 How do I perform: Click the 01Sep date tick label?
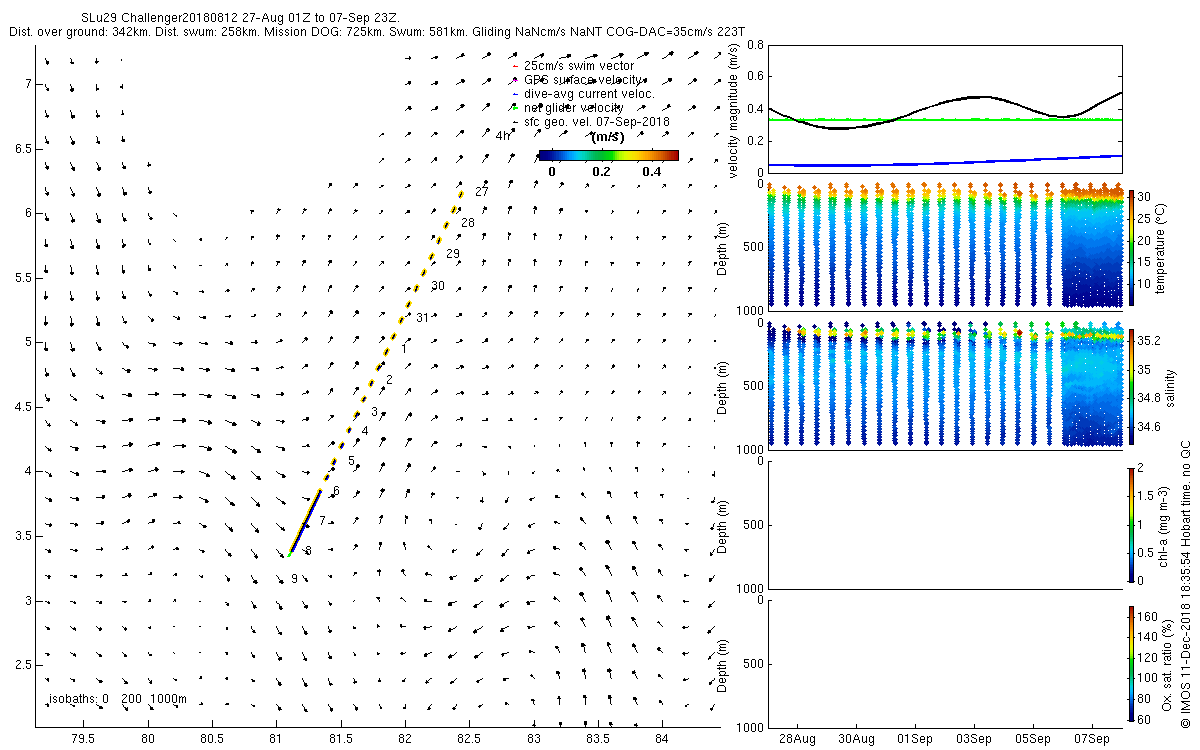click(916, 739)
